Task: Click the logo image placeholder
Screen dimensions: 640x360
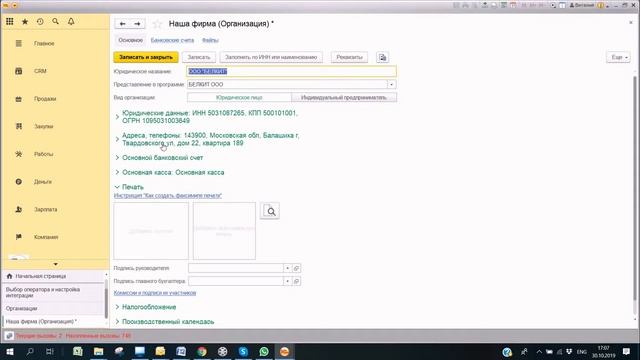Action: [x=151, y=231]
